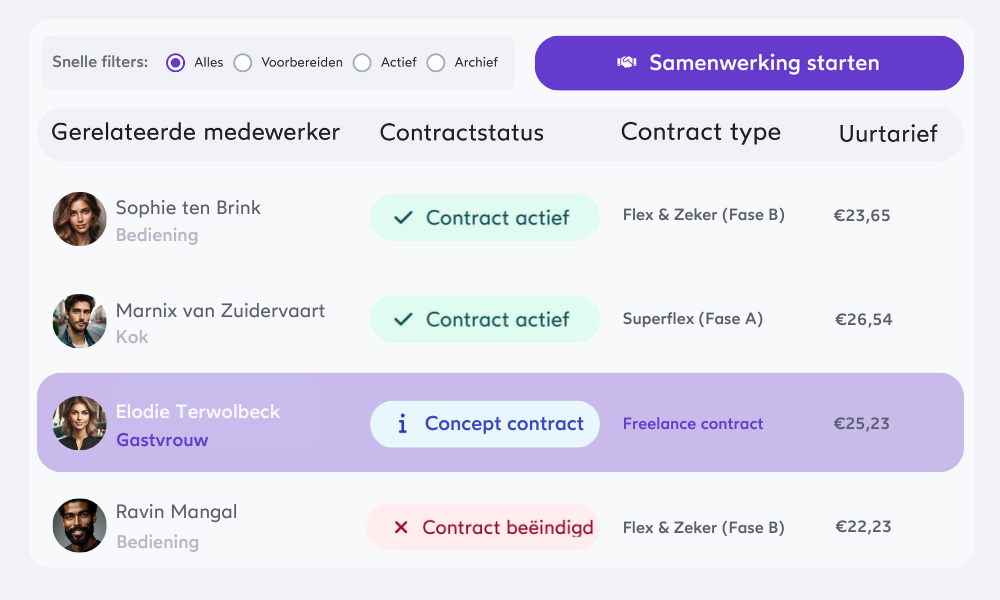Image resolution: width=1000 pixels, height=600 pixels.
Task: Open Sophie ten Brink's profile photo
Action: click(x=80, y=219)
